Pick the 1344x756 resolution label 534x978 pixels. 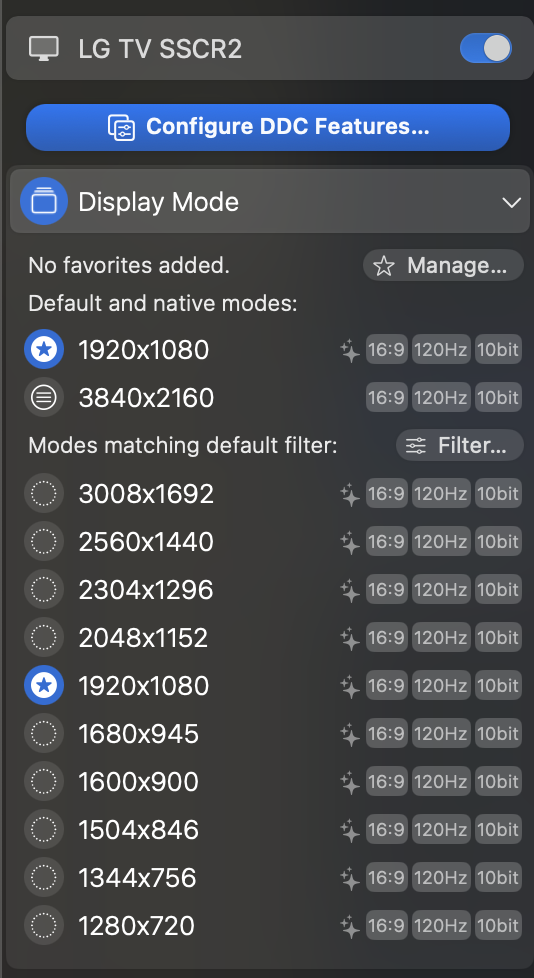[137, 878]
